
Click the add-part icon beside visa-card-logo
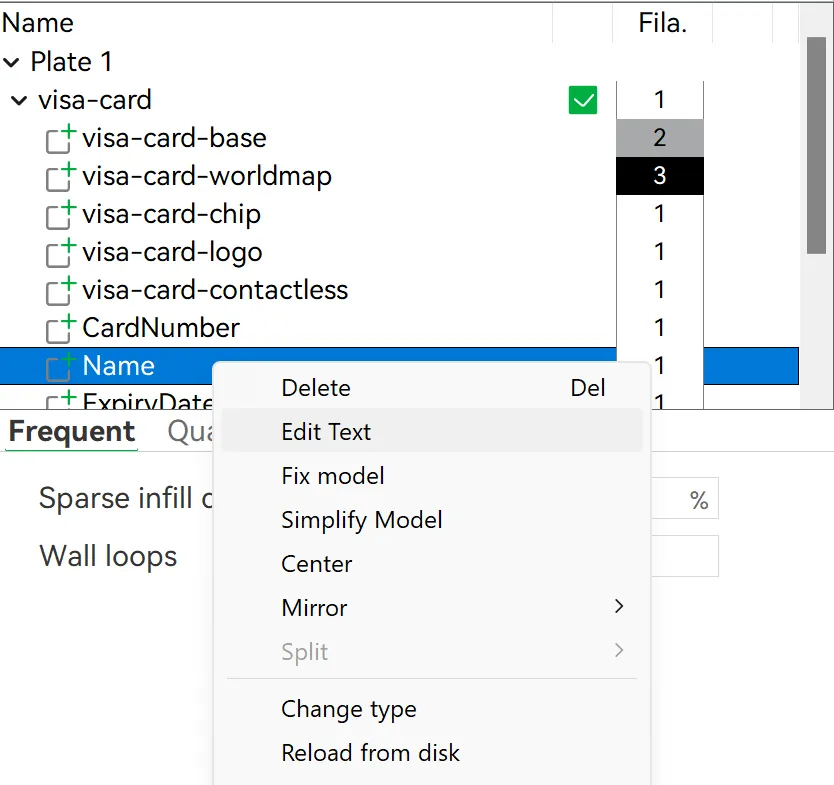[59, 252]
